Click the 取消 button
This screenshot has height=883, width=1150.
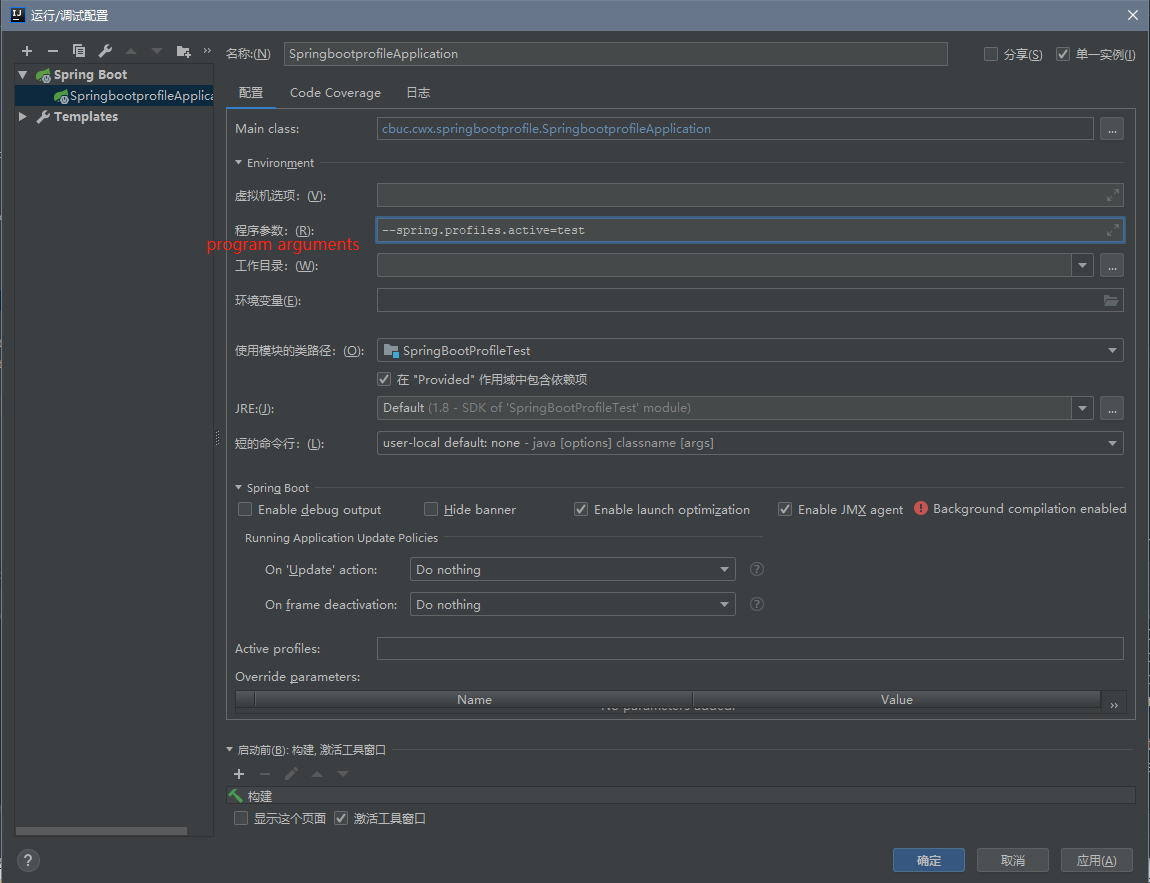1013,860
